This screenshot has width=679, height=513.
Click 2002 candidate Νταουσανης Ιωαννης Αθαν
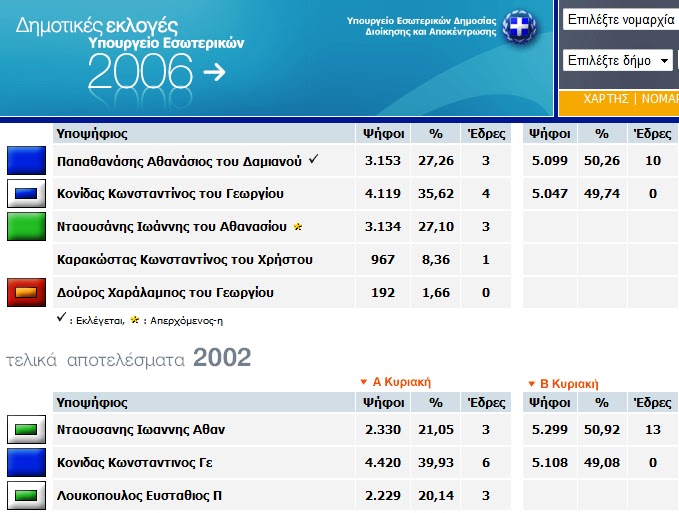pyautogui.click(x=141, y=429)
